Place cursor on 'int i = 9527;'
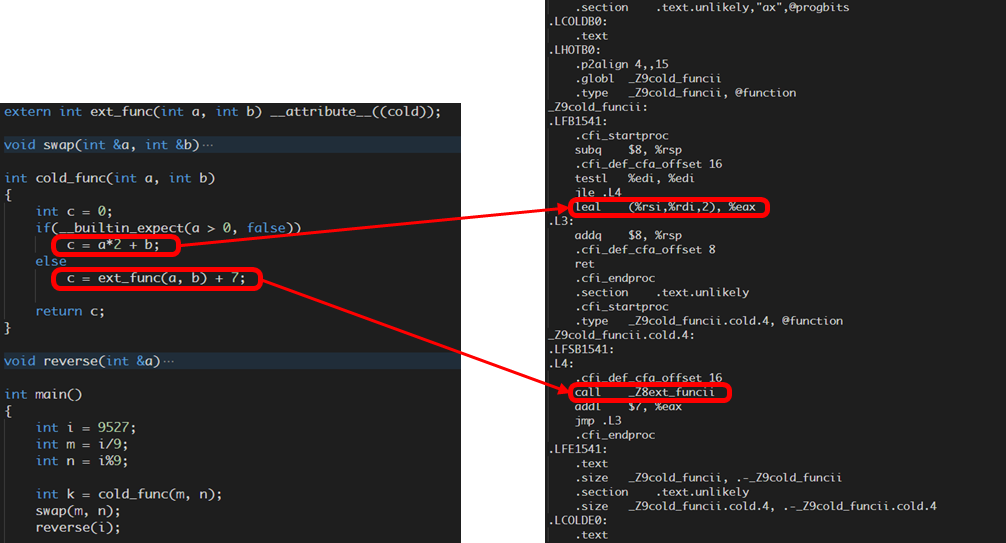This screenshot has height=543, width=1006. pyautogui.click(x=85, y=427)
